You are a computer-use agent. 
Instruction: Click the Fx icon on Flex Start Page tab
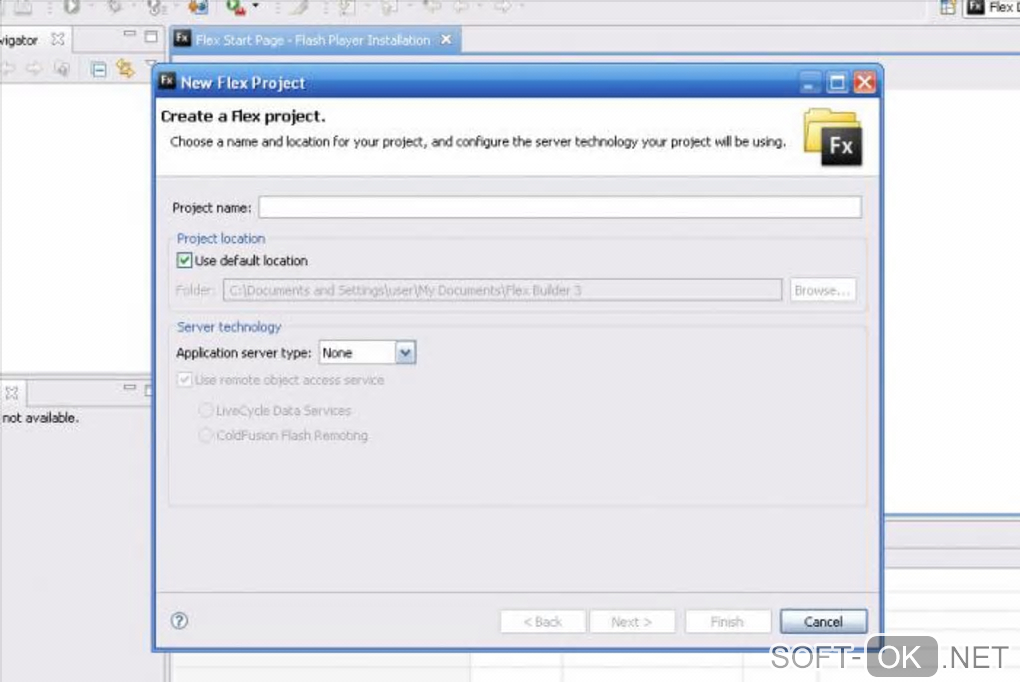coord(182,38)
